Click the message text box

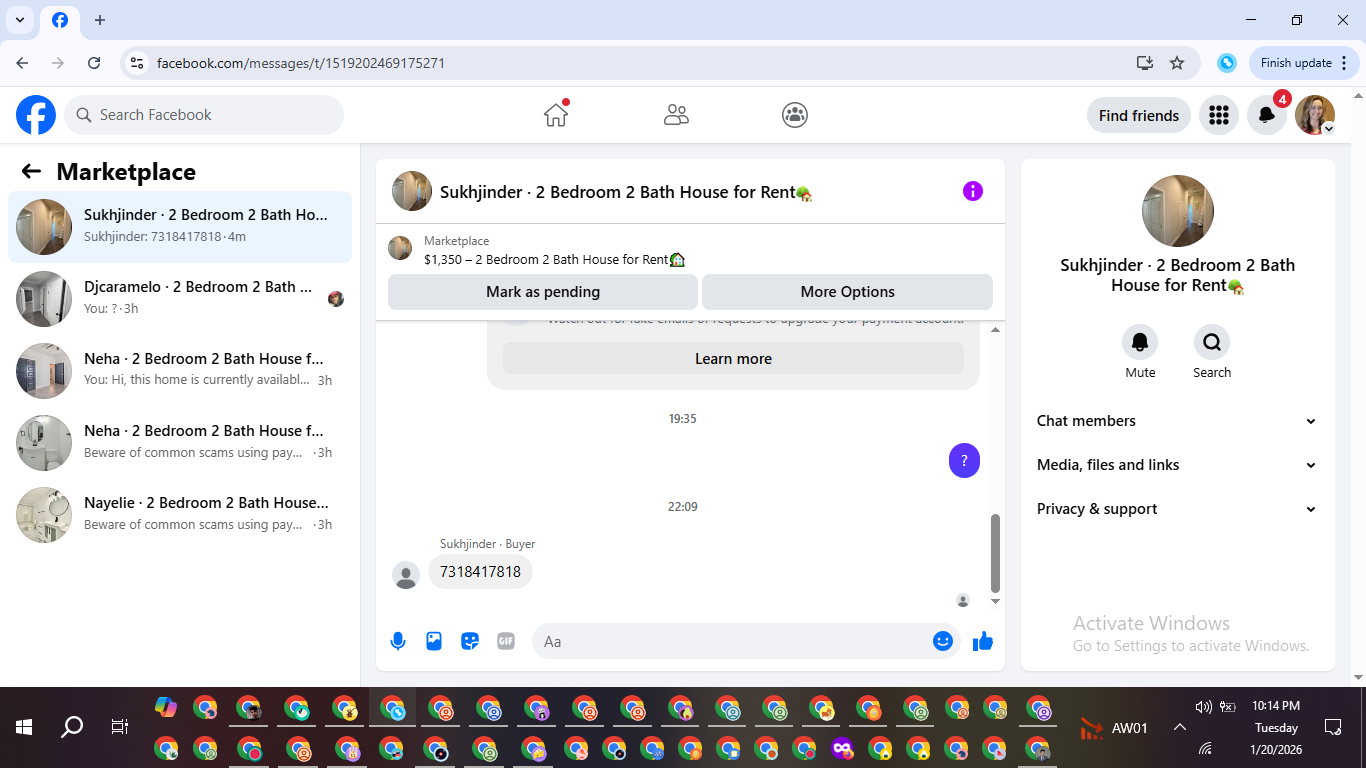click(746, 641)
